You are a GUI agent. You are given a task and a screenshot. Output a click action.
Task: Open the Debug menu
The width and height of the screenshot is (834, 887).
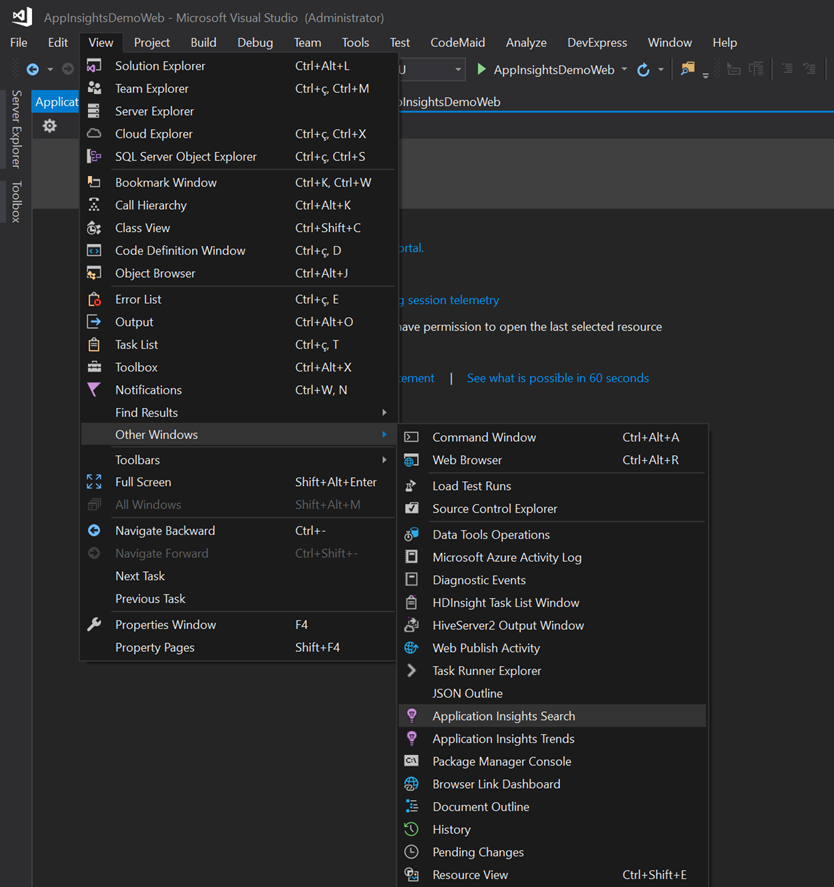pos(255,42)
